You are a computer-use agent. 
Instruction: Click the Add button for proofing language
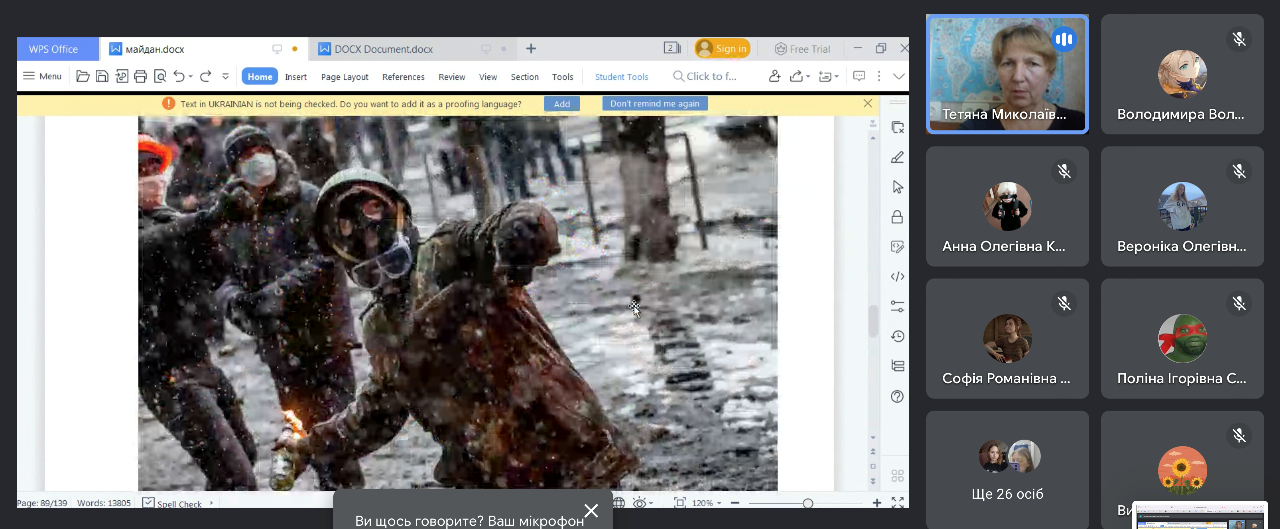(x=561, y=104)
